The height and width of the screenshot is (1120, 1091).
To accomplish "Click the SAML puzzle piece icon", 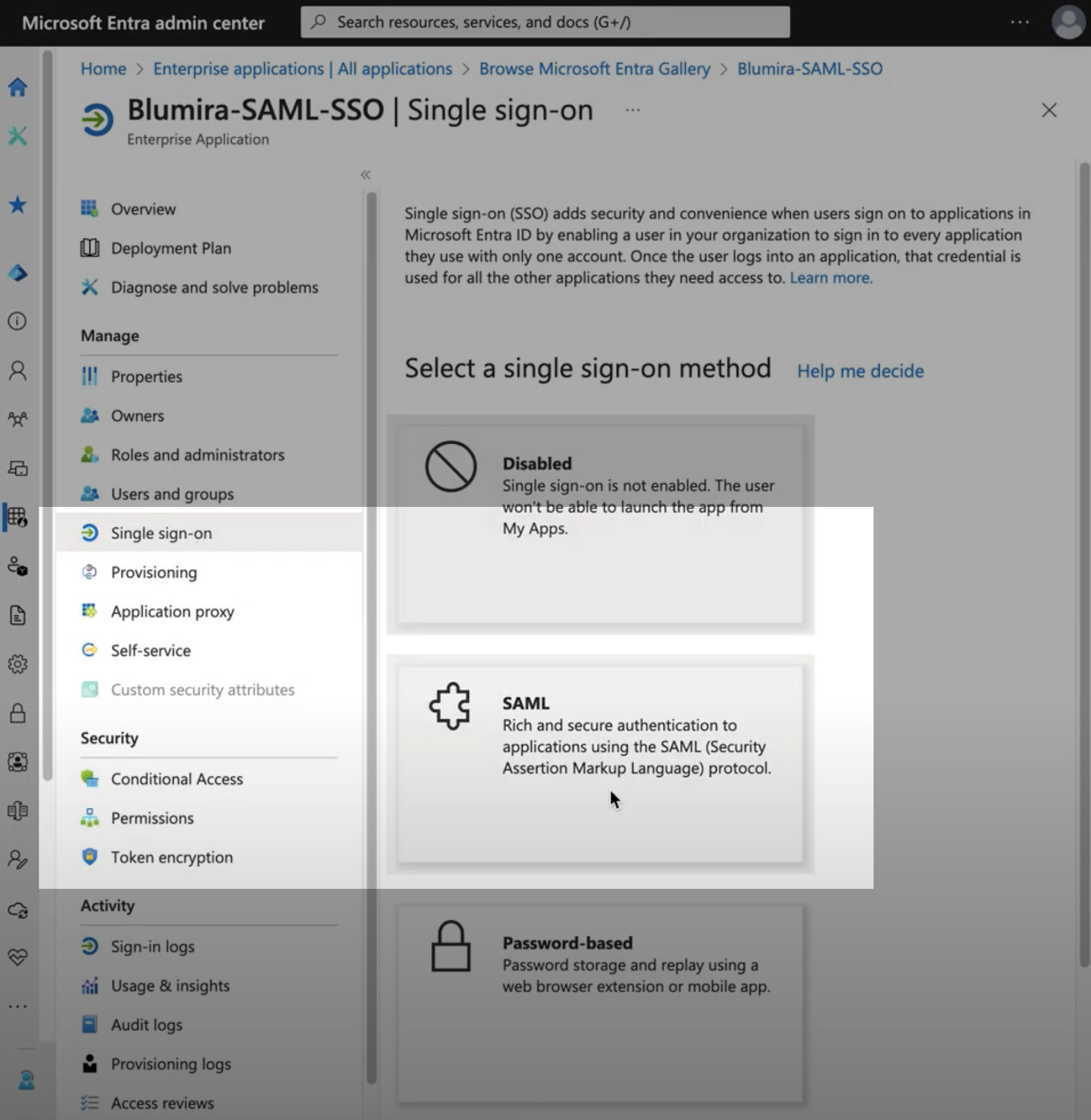I will 450,706.
